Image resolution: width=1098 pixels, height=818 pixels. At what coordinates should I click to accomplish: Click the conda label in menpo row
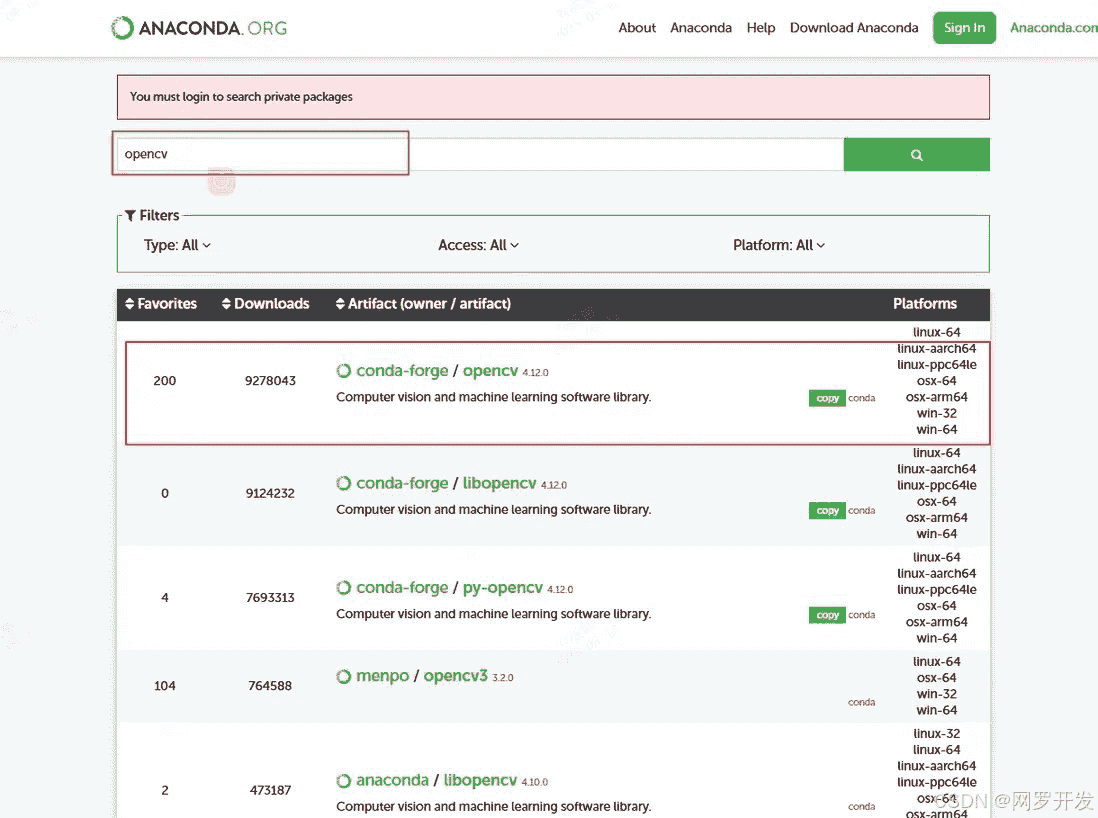tap(861, 702)
